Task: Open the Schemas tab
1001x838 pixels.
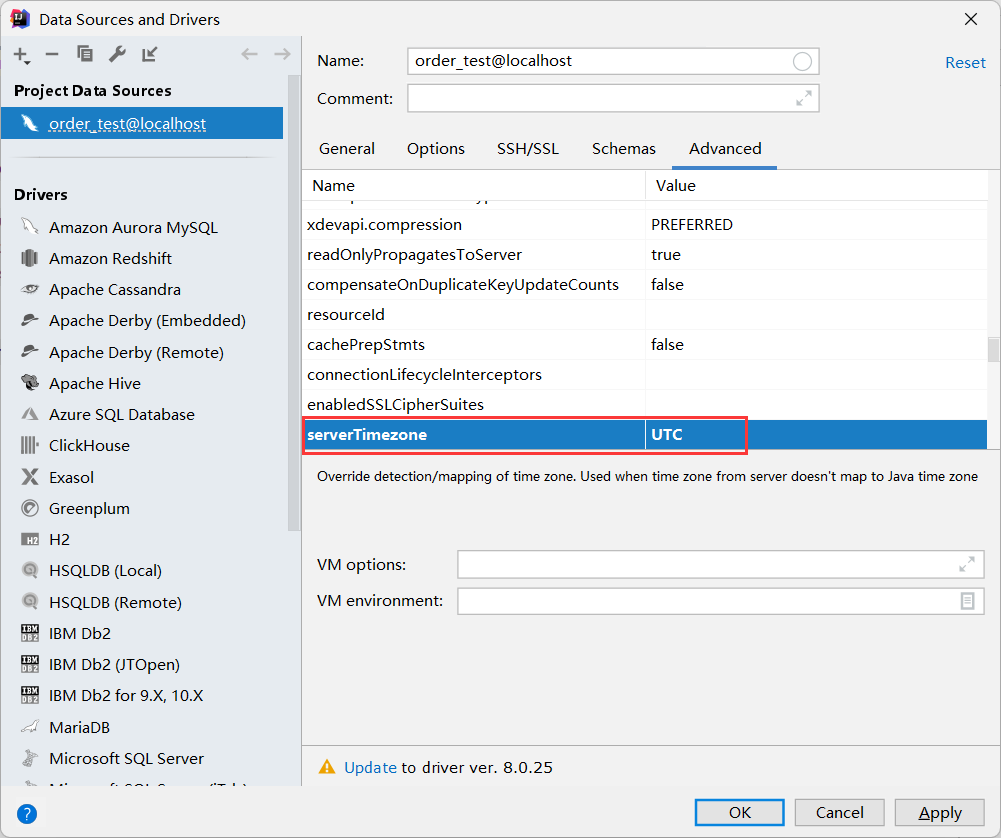Action: [x=624, y=149]
